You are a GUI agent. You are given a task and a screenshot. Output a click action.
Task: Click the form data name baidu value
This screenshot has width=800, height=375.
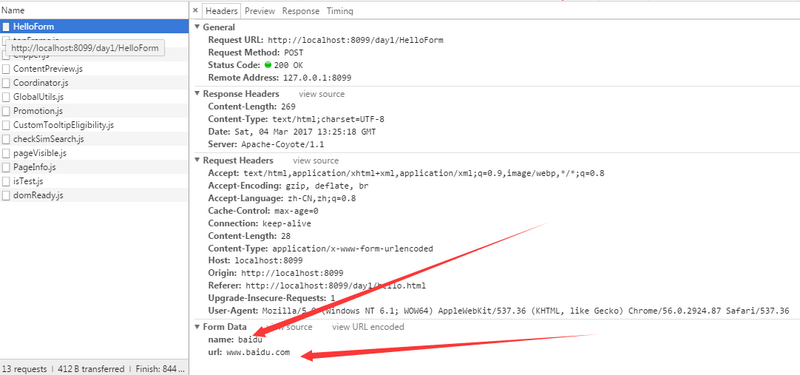click(x=250, y=340)
